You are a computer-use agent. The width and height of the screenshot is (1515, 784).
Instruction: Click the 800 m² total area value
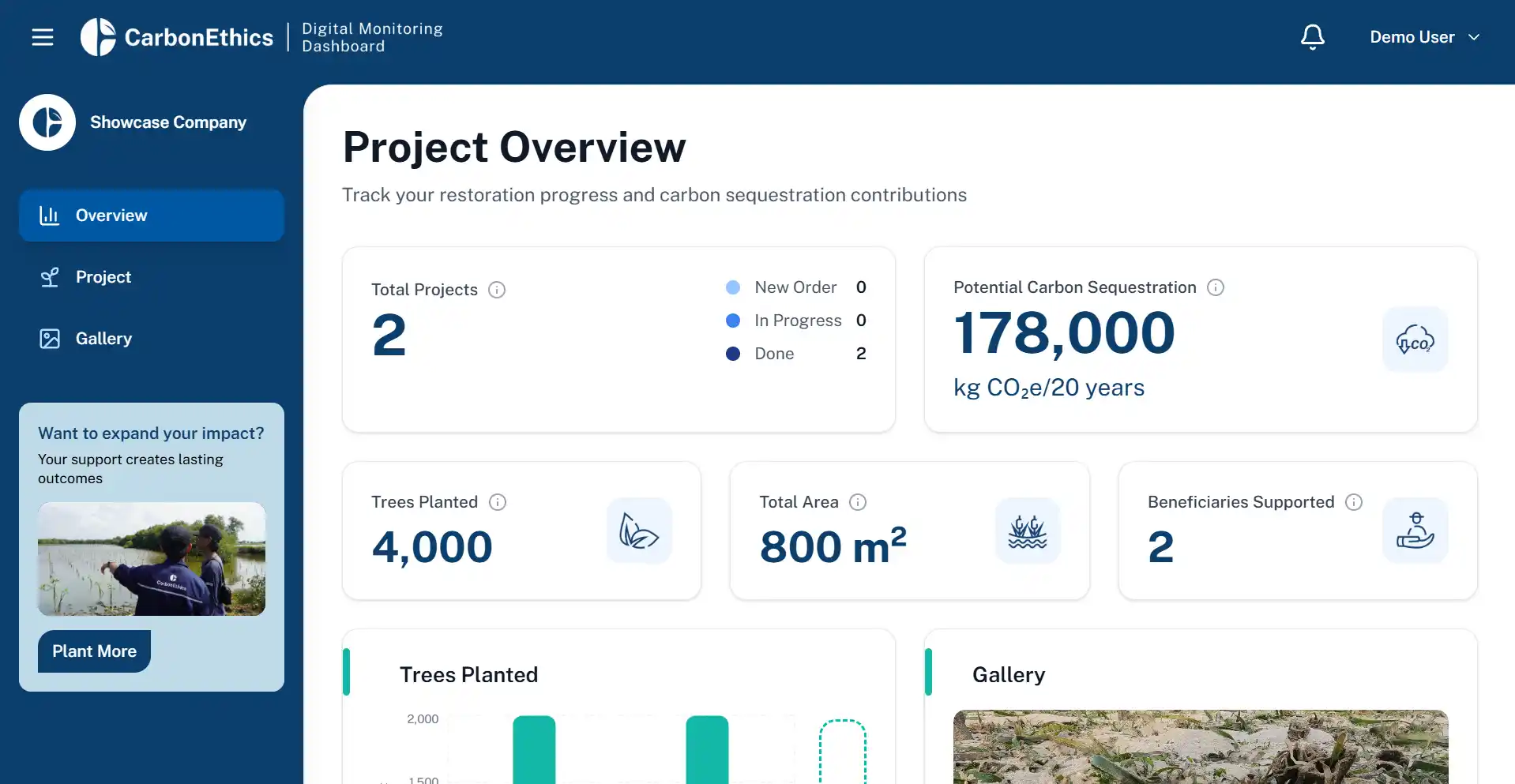pyautogui.click(x=833, y=546)
